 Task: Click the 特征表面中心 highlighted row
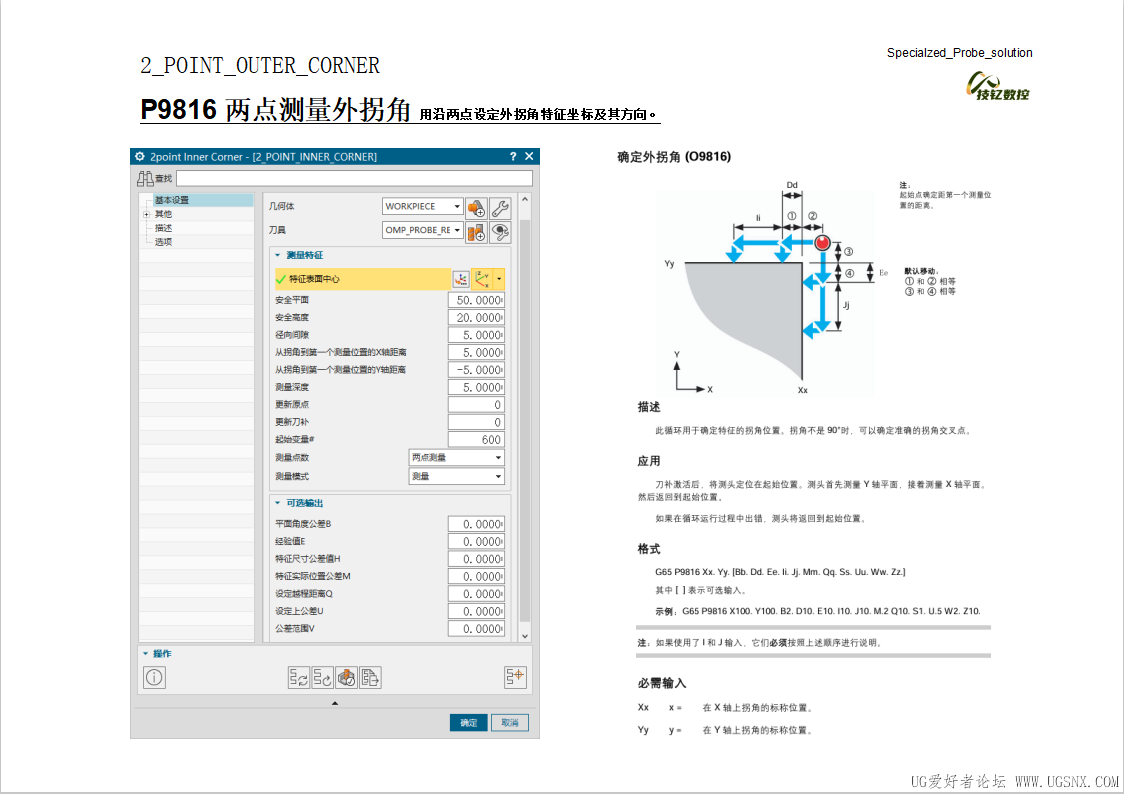363,279
